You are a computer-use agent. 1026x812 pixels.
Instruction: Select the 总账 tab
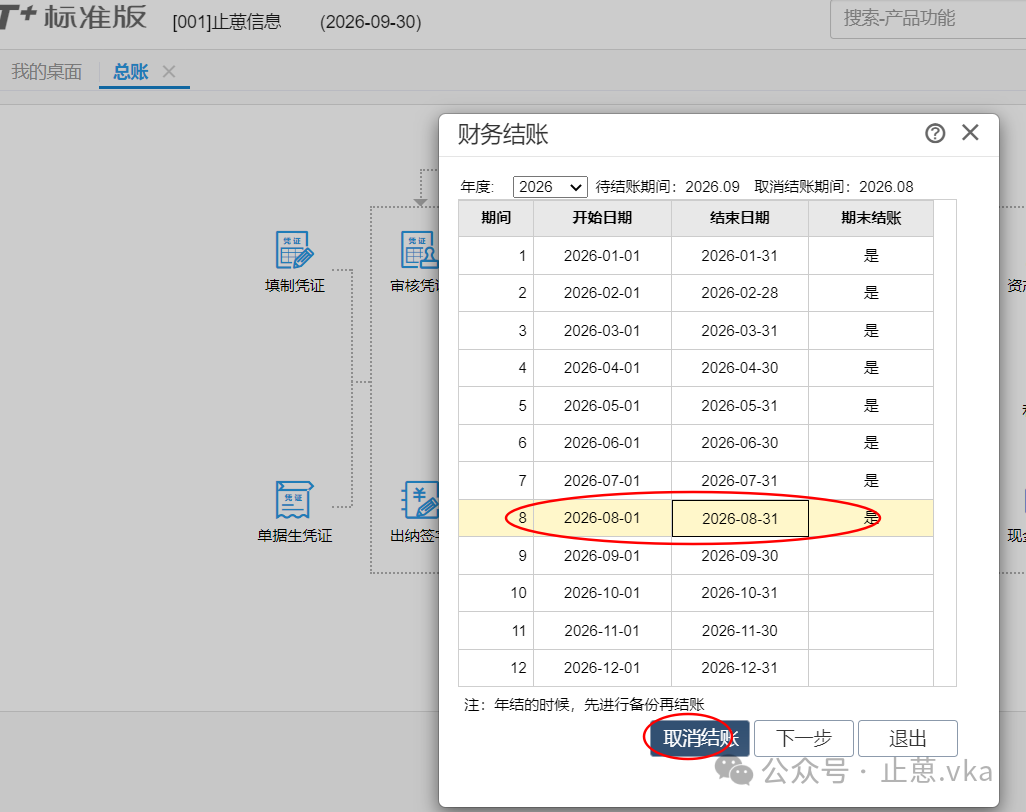[x=131, y=71]
